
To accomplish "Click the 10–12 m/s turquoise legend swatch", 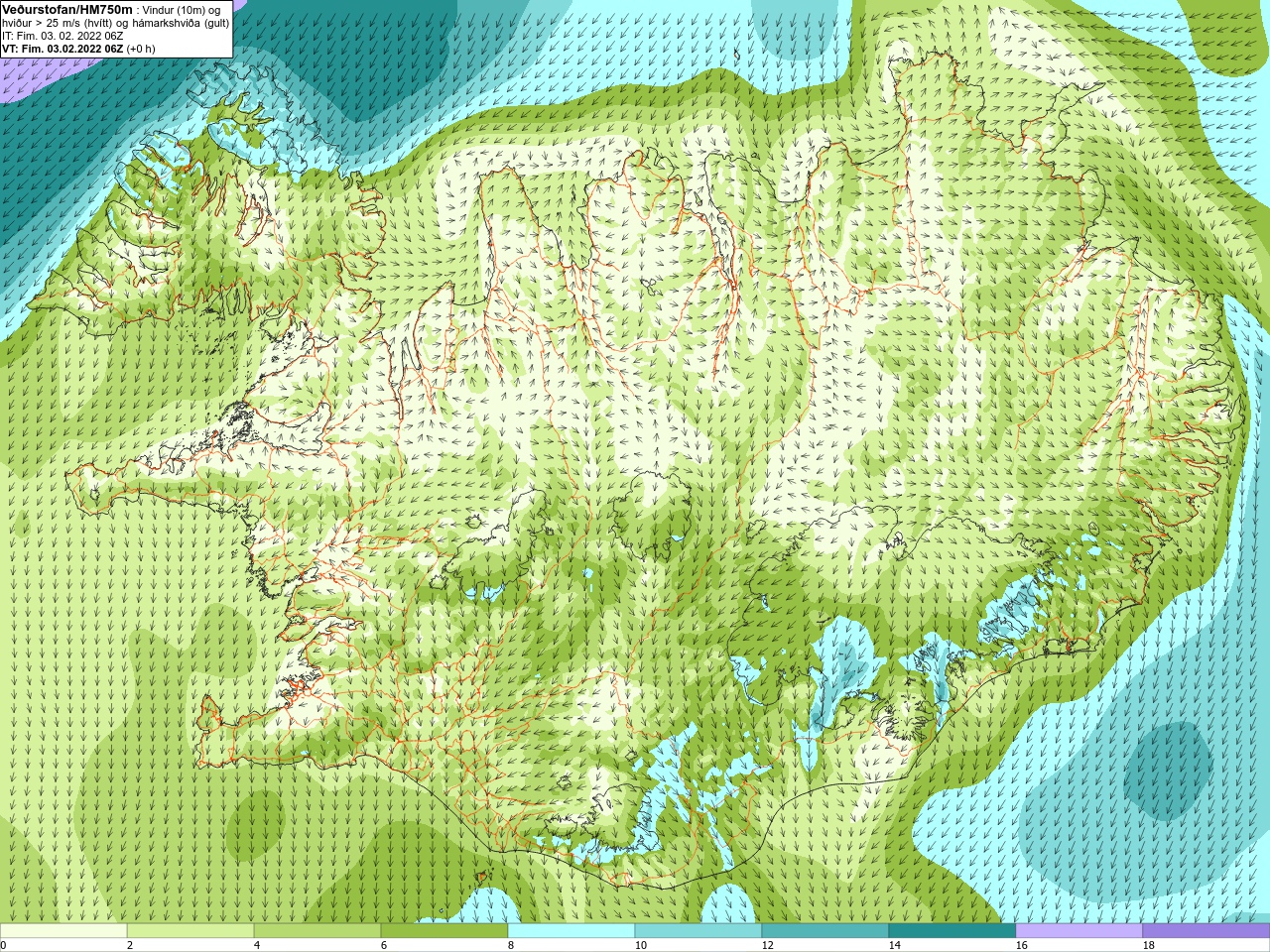I will coord(698,931).
